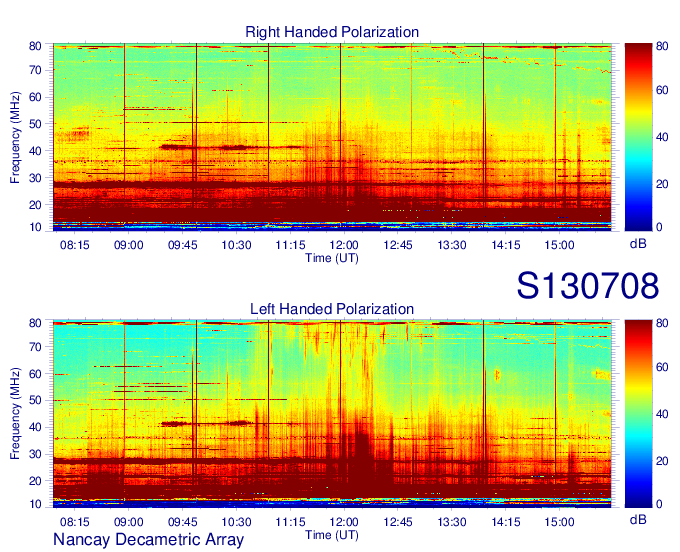
Task: Select Frequency (MHz) label of Left Handed plot
Action: tap(15, 414)
